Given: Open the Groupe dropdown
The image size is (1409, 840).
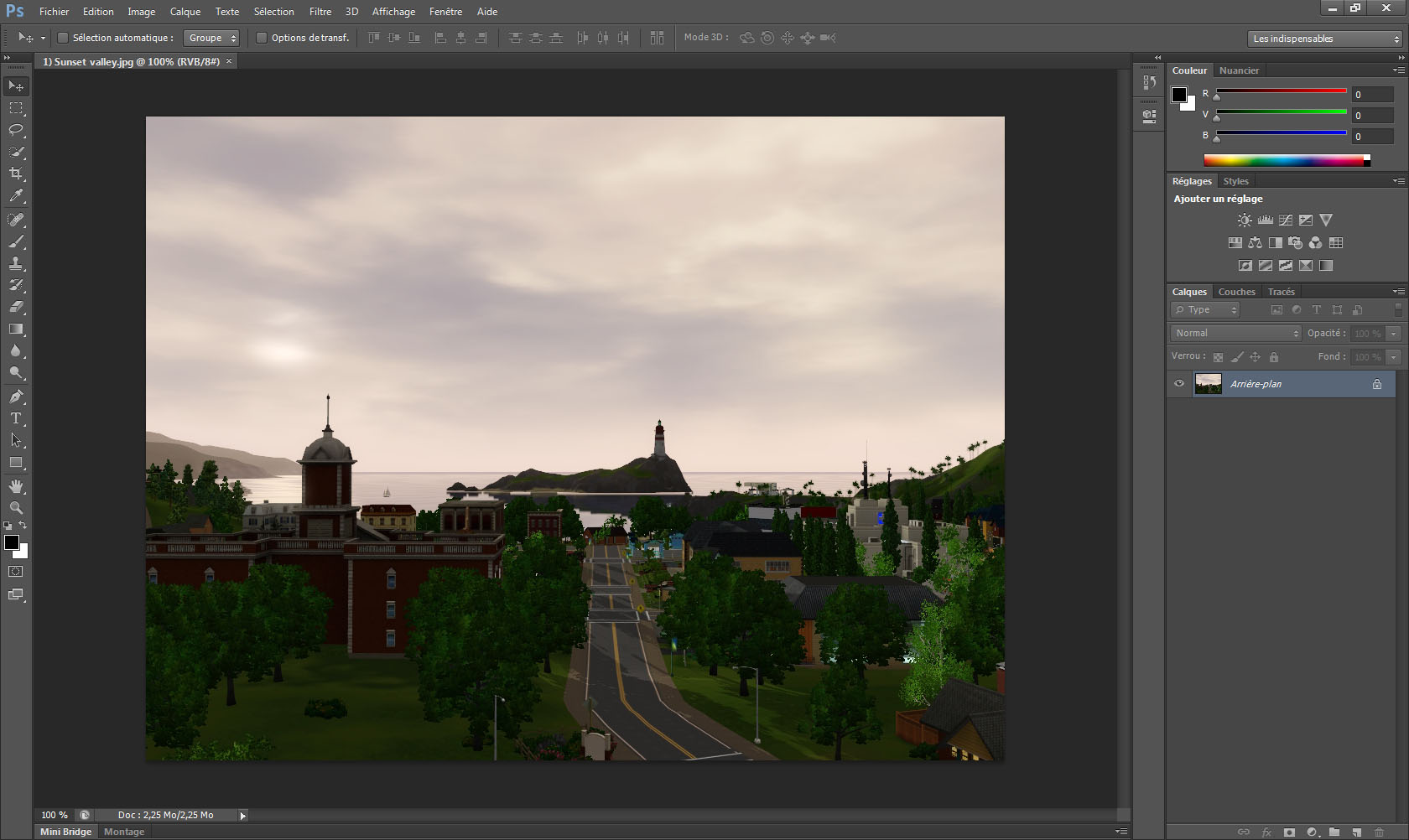Looking at the screenshot, I should pyautogui.click(x=211, y=38).
